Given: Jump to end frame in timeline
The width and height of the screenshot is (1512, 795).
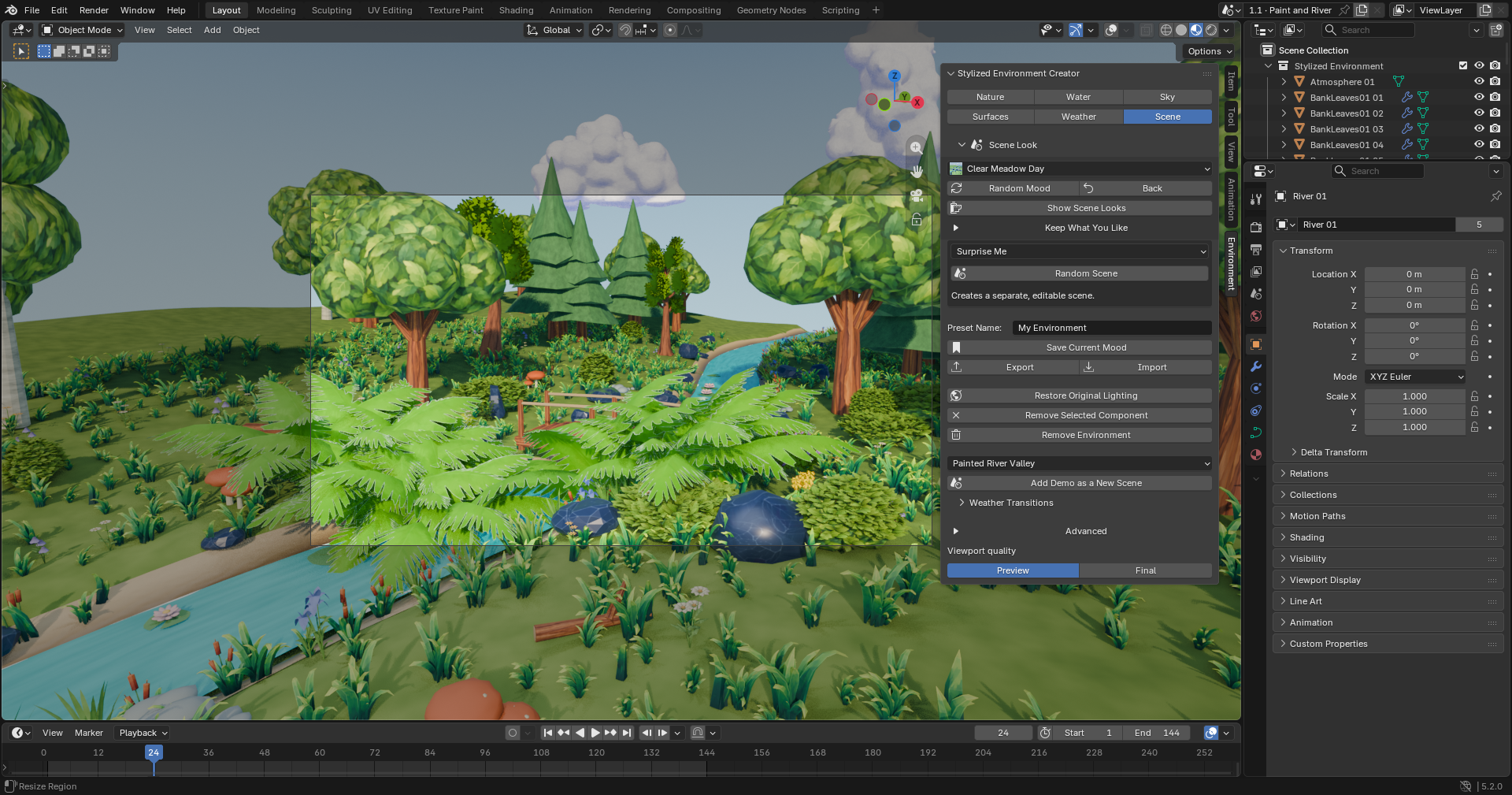Looking at the screenshot, I should click(627, 733).
